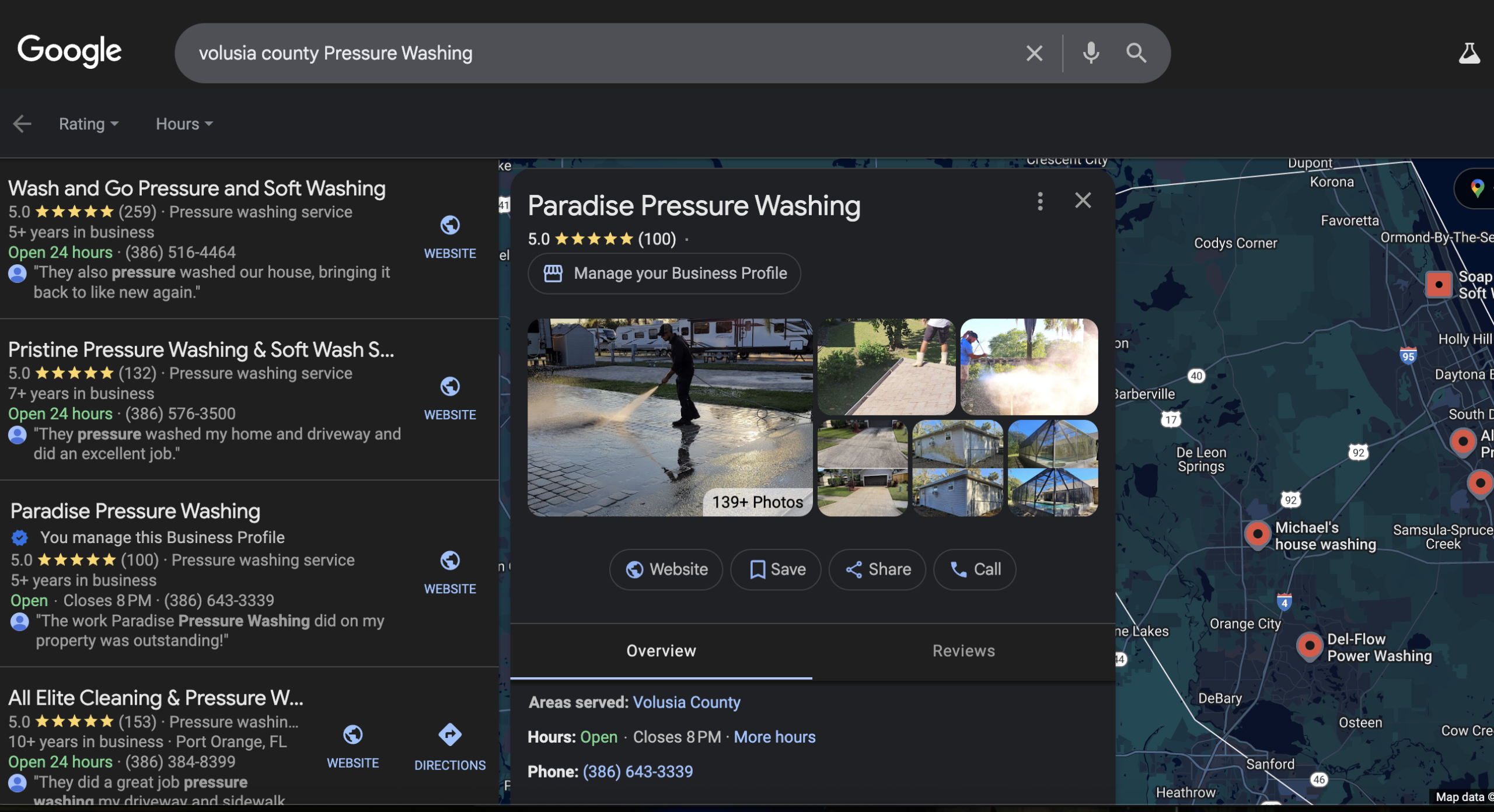
Task: Select the Overview tab
Action: click(x=661, y=651)
